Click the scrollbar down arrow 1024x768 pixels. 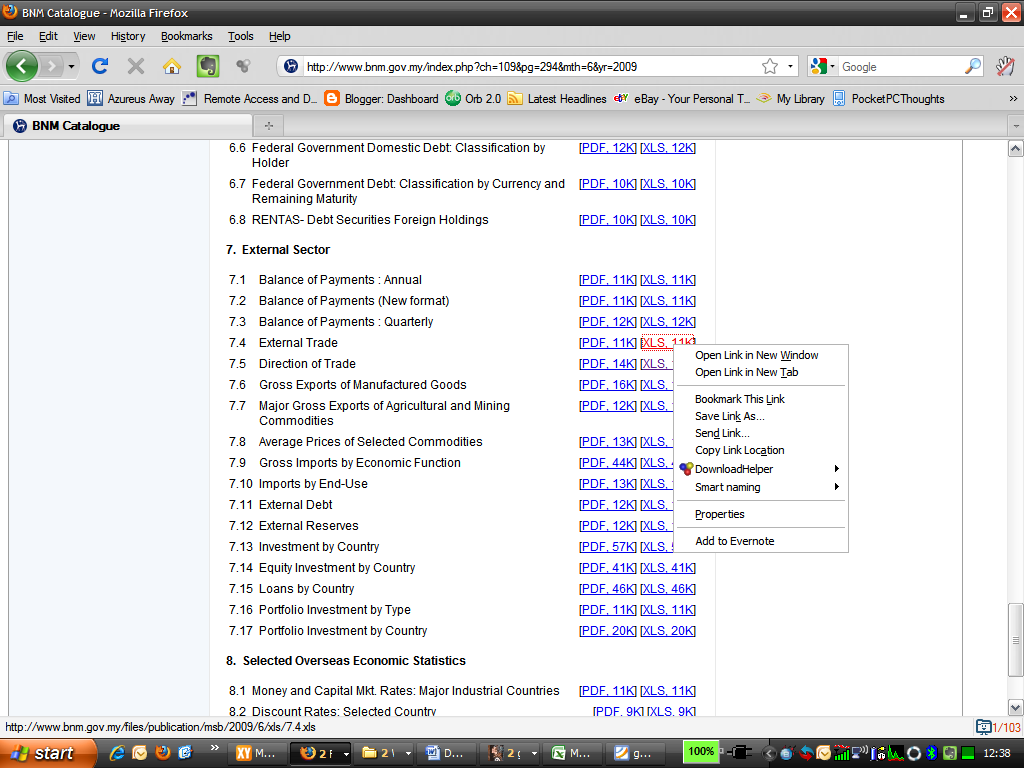[x=1015, y=707]
